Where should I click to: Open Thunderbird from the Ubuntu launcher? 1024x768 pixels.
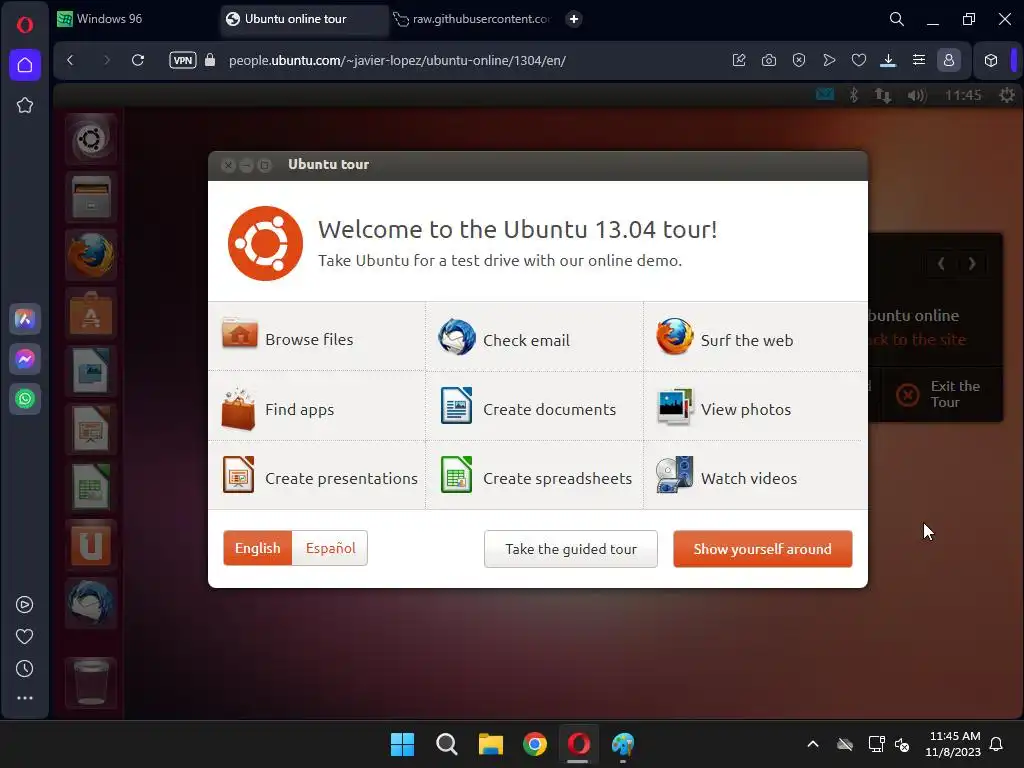pyautogui.click(x=91, y=602)
